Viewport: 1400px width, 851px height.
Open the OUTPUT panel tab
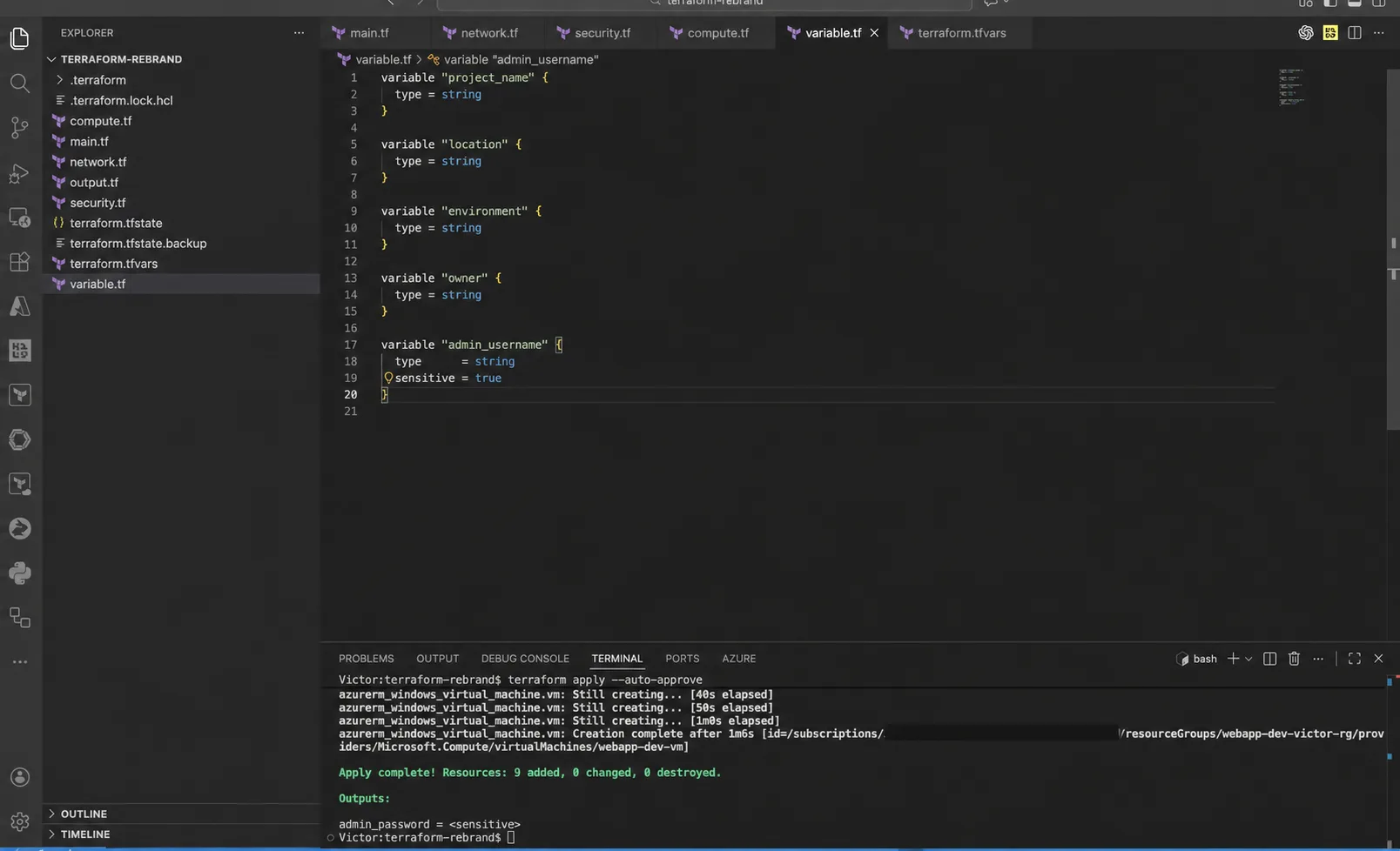click(437, 659)
